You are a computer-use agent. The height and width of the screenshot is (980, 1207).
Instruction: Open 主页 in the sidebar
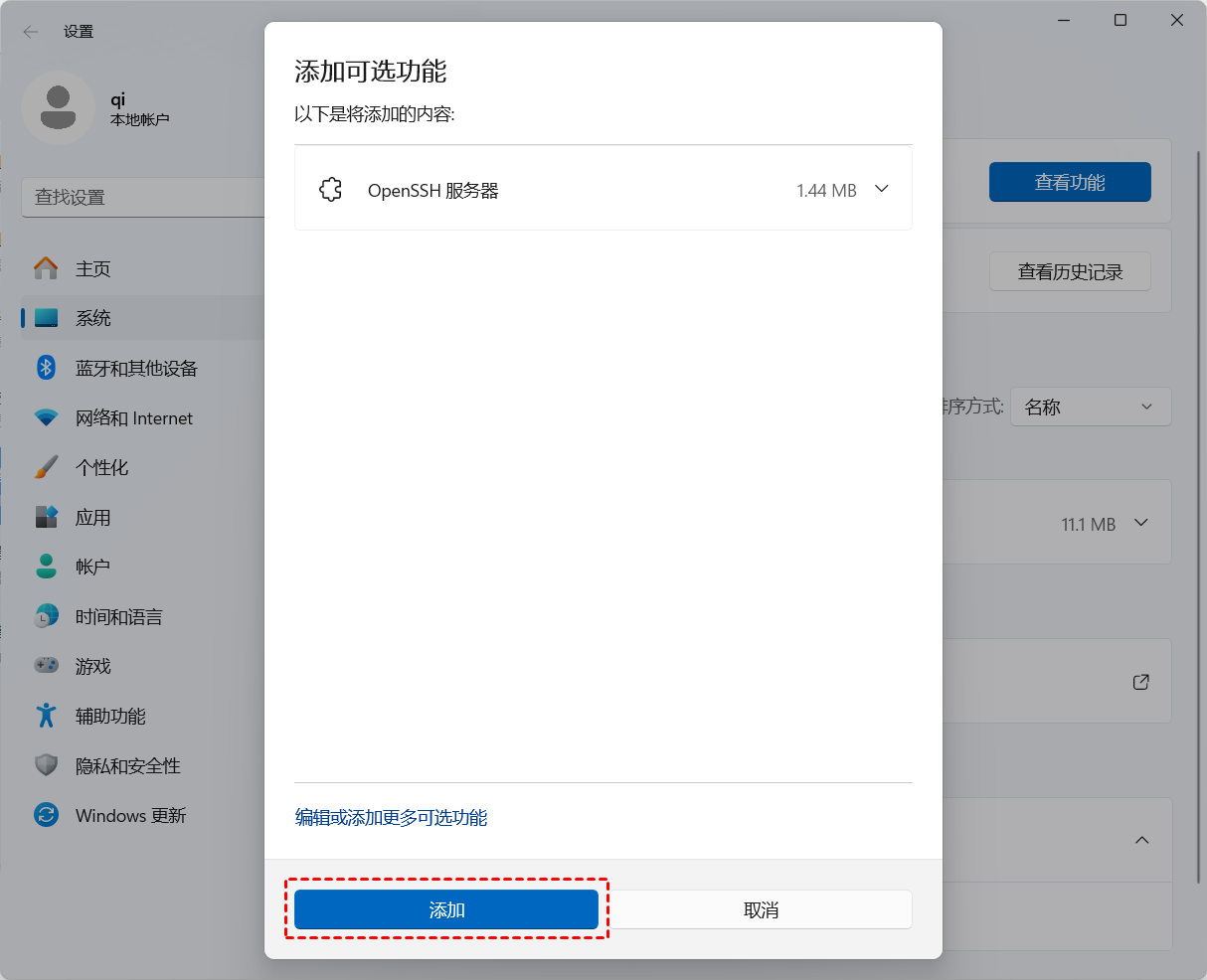[x=142, y=268]
